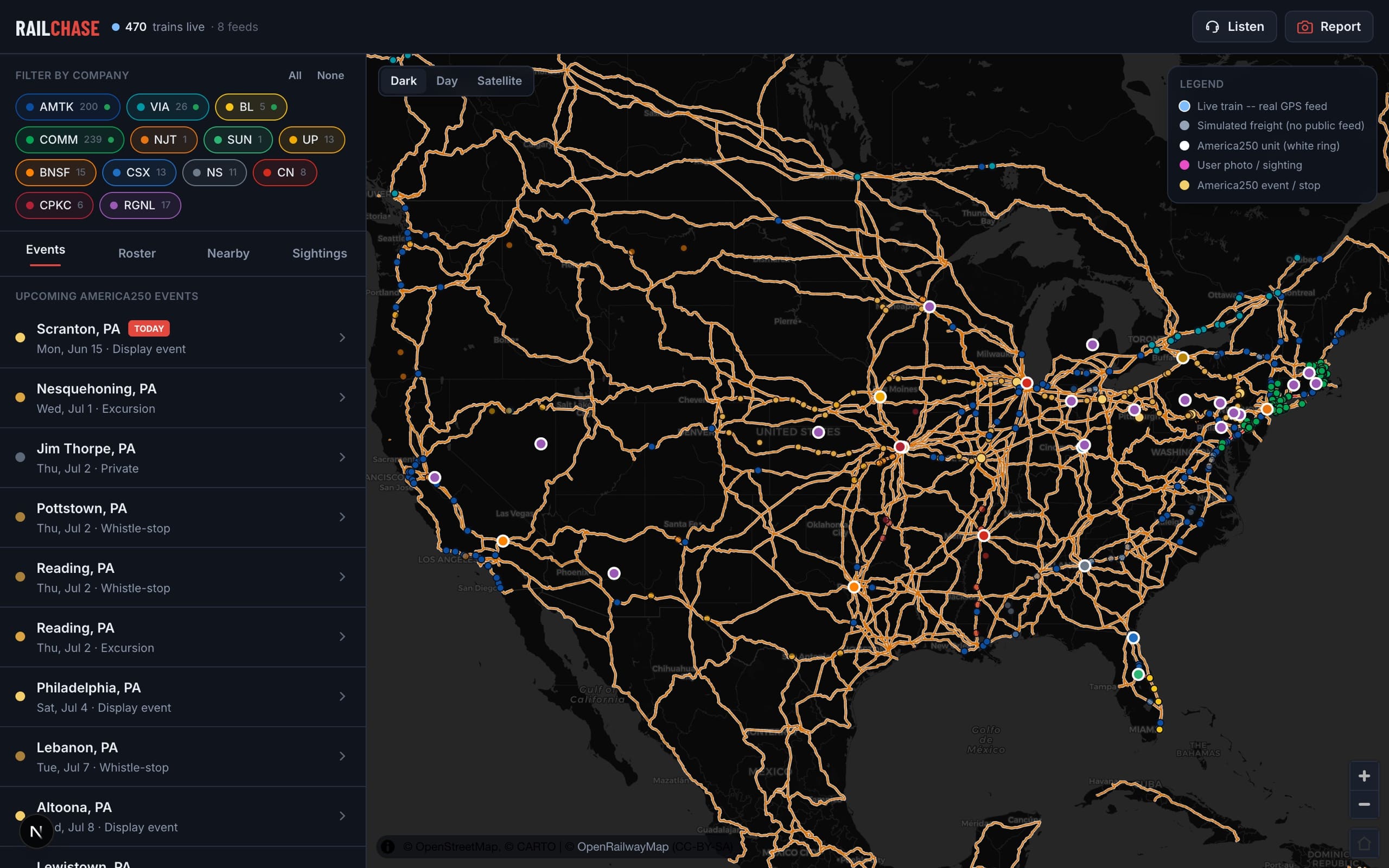Toggle the SUN company filter
The image size is (1389, 868).
(238, 139)
